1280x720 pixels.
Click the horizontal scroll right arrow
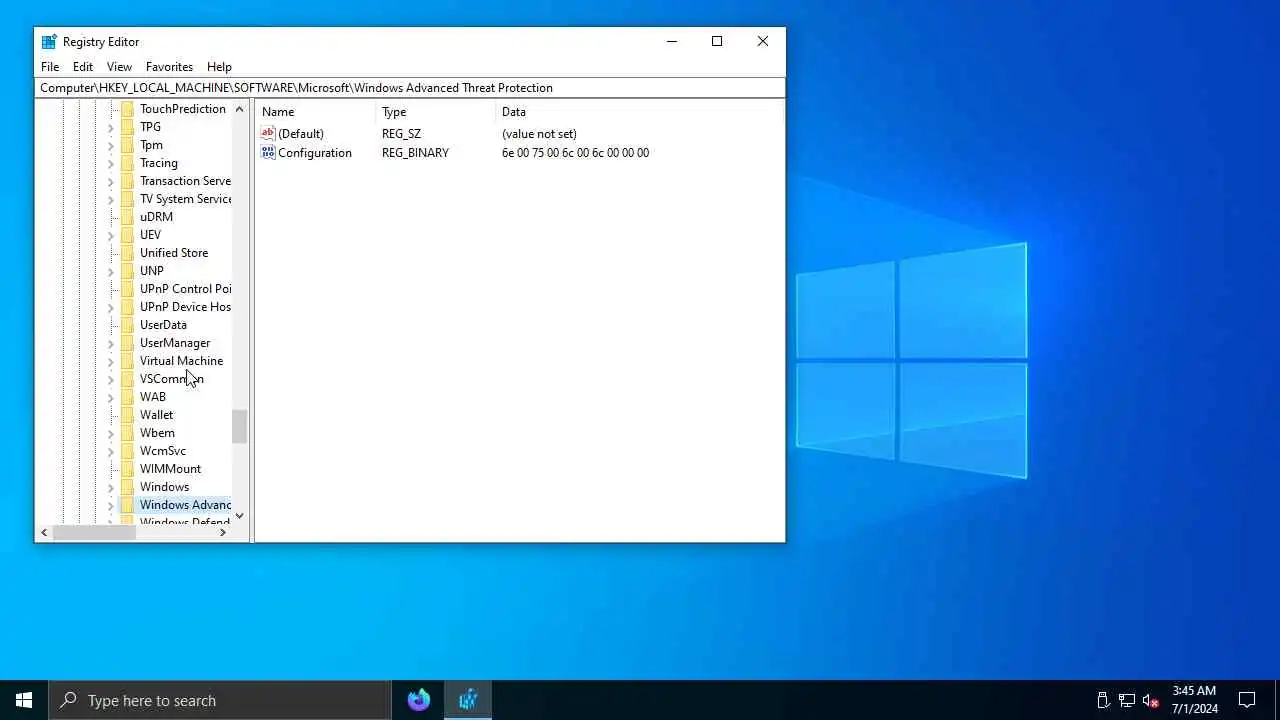(x=223, y=533)
